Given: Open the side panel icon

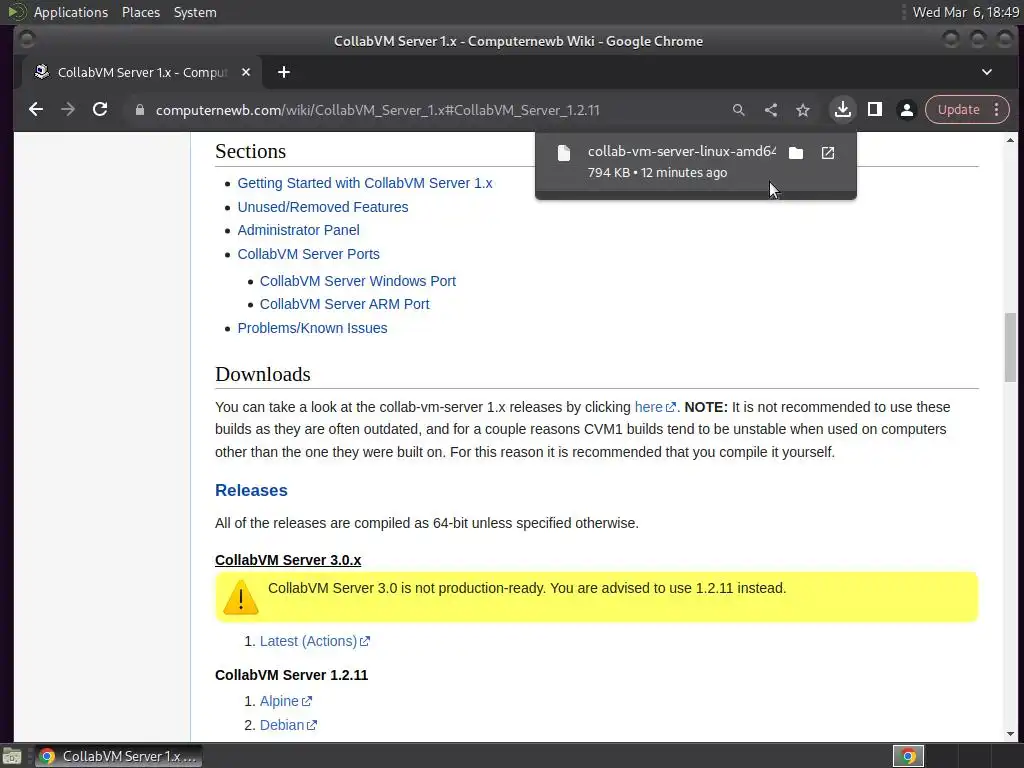Looking at the screenshot, I should 874,110.
